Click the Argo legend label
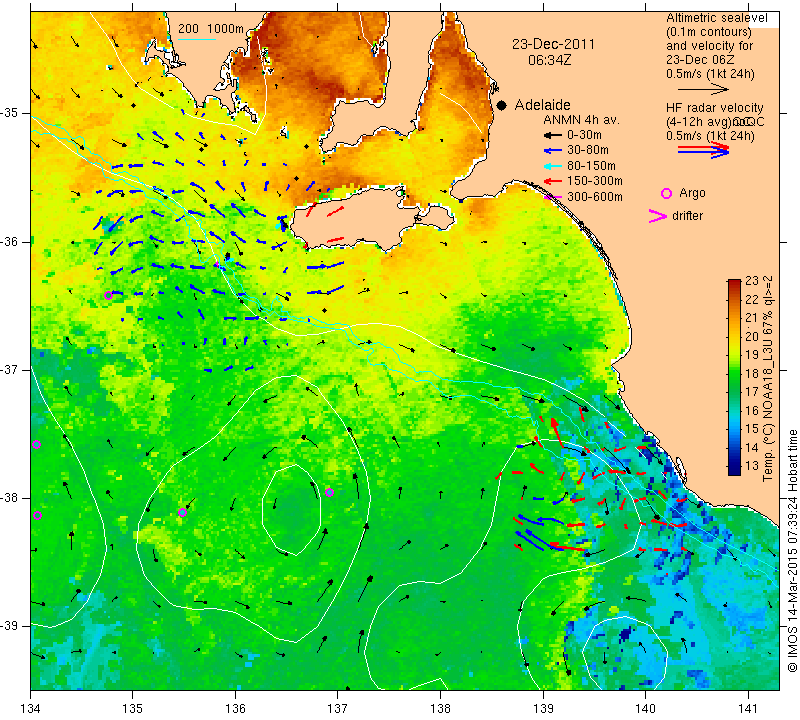Screen dimensions: 800x720 pos(692,193)
